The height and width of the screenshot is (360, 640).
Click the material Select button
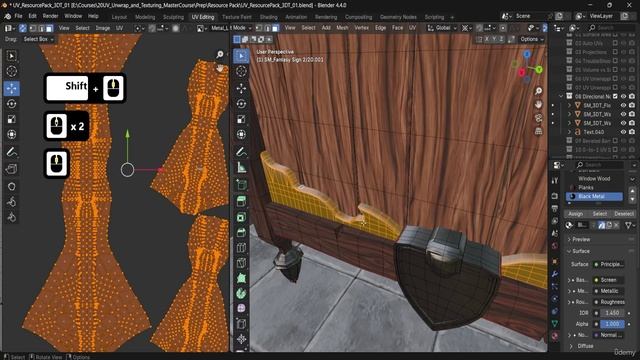point(600,214)
